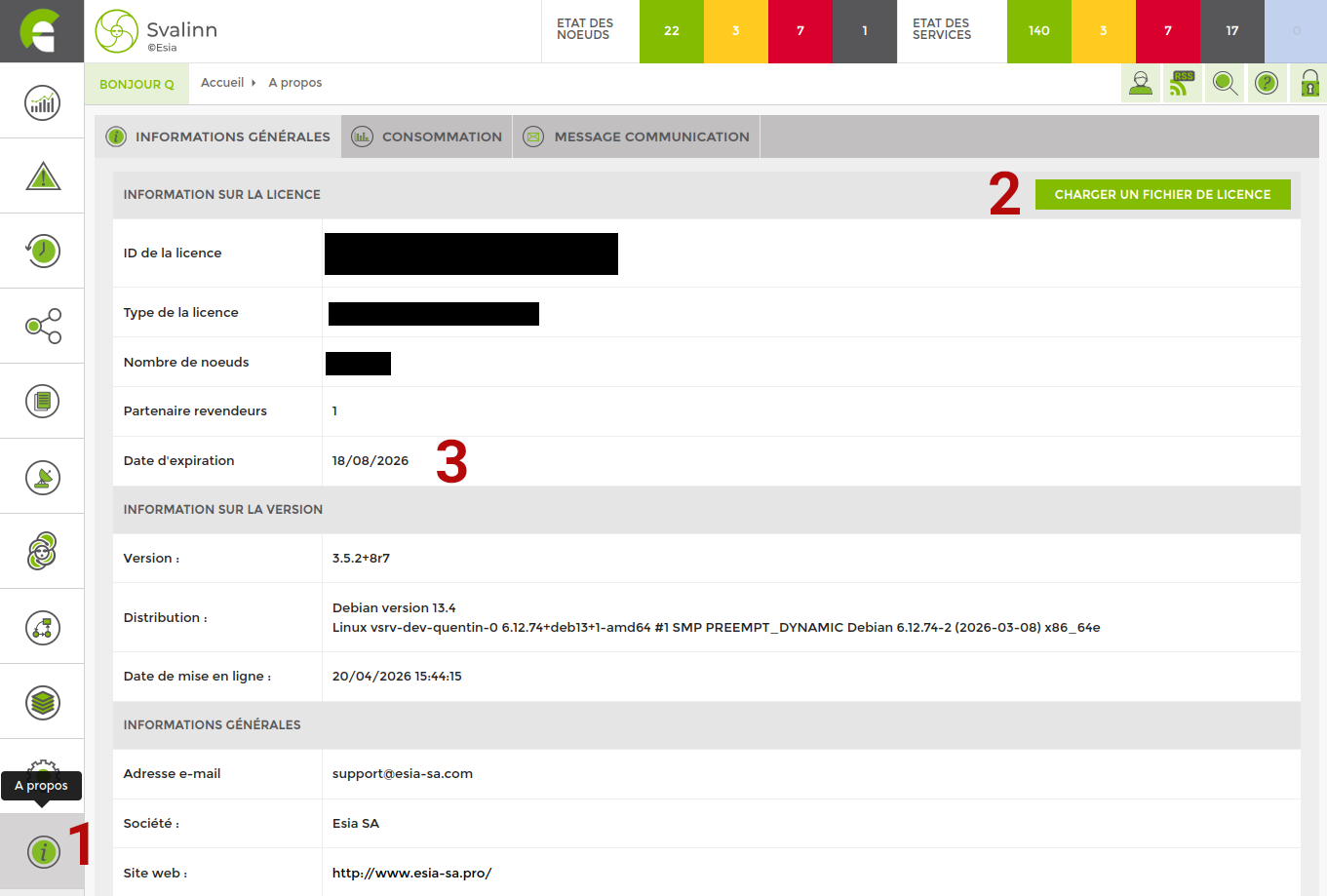Switch to the Message communication tab
The height and width of the screenshot is (896, 1327).
(x=637, y=136)
